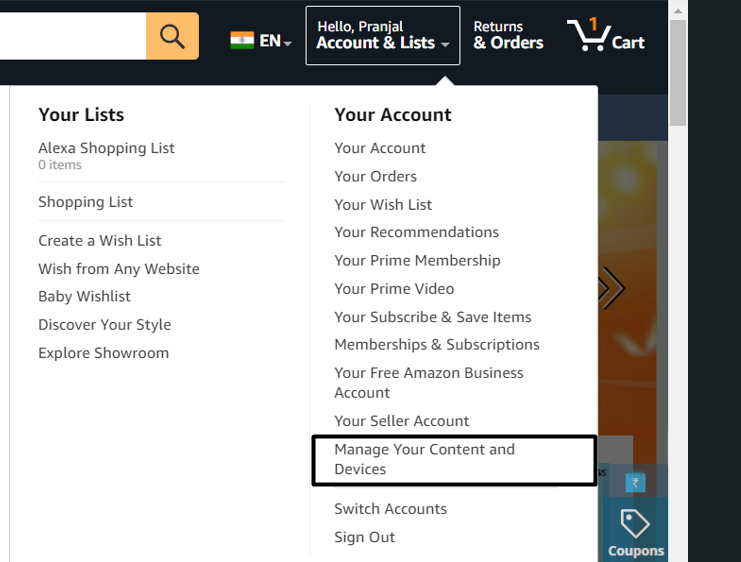The image size is (741, 562).
Task: Select Memberships & Subscriptions
Action: pos(436,344)
